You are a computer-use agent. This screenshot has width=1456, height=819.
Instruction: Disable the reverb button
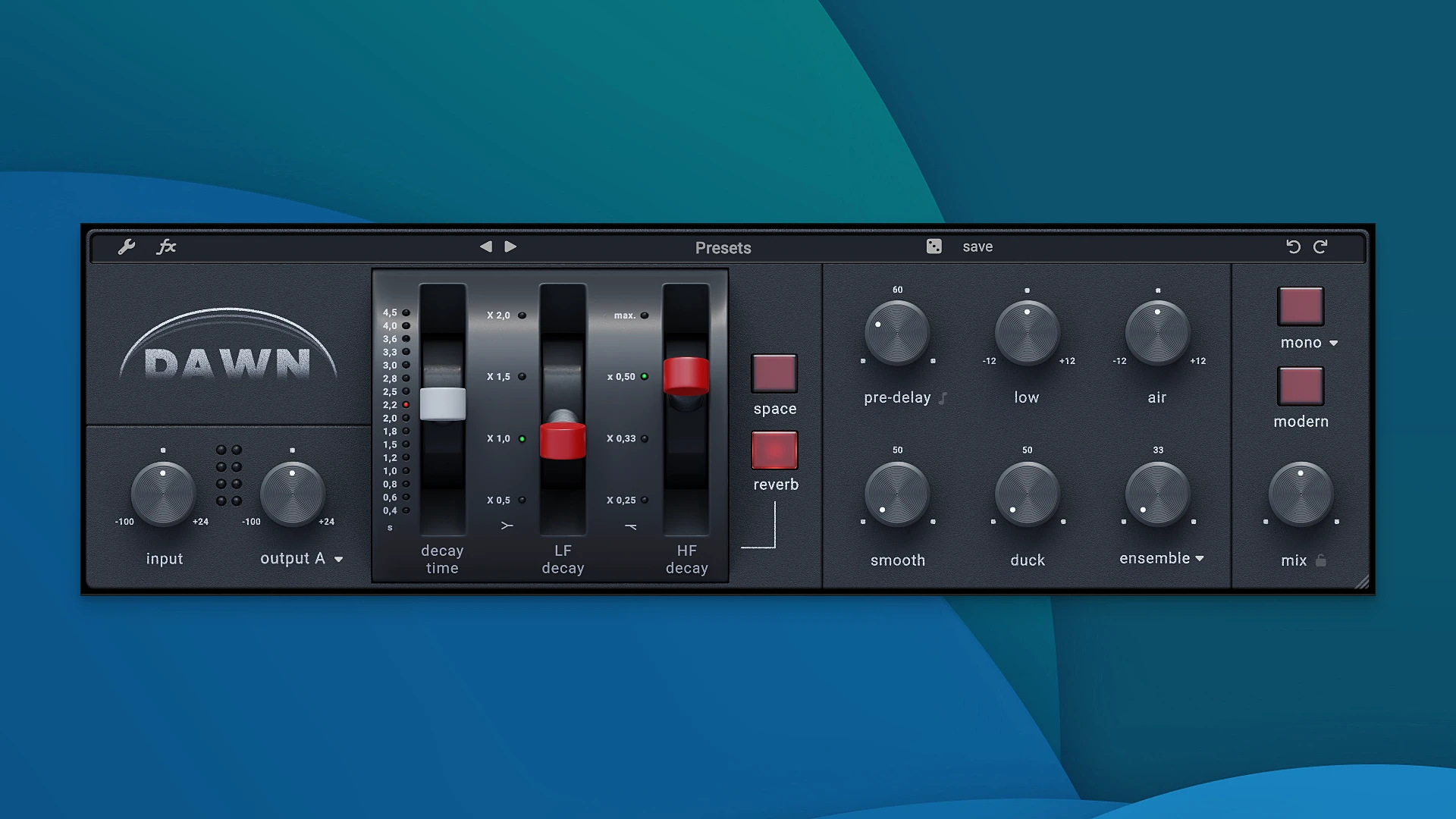point(773,450)
